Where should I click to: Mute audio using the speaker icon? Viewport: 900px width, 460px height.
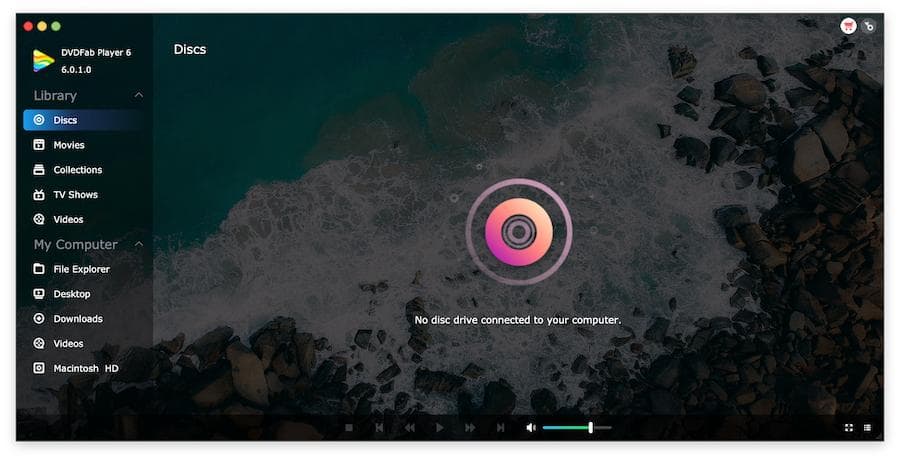pyautogui.click(x=531, y=427)
